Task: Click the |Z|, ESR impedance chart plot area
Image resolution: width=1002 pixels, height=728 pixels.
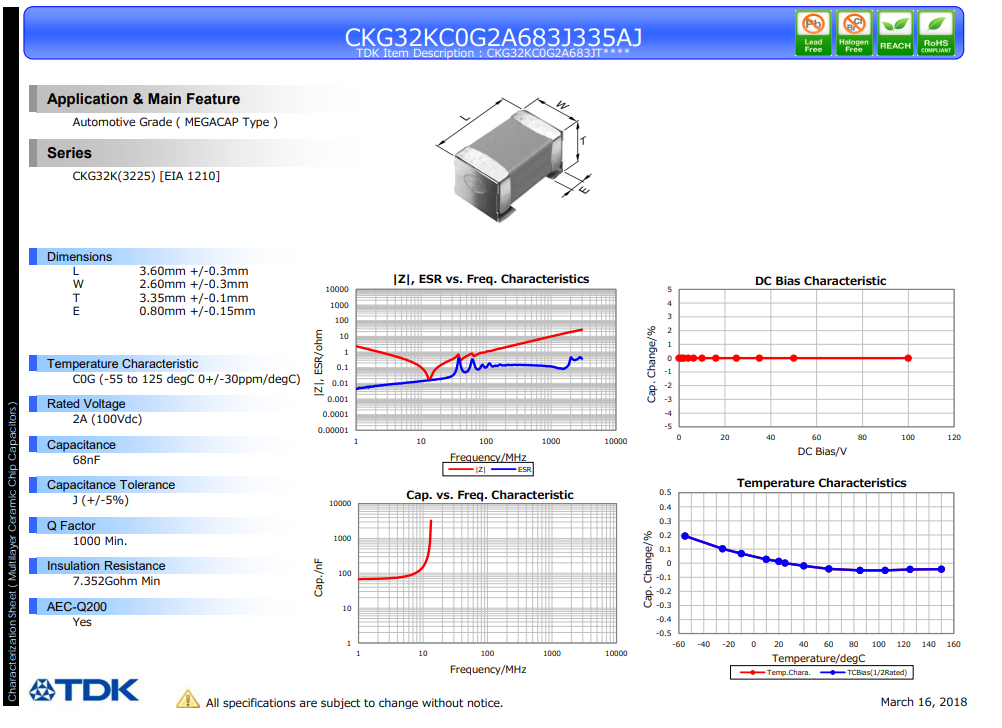Action: point(486,359)
